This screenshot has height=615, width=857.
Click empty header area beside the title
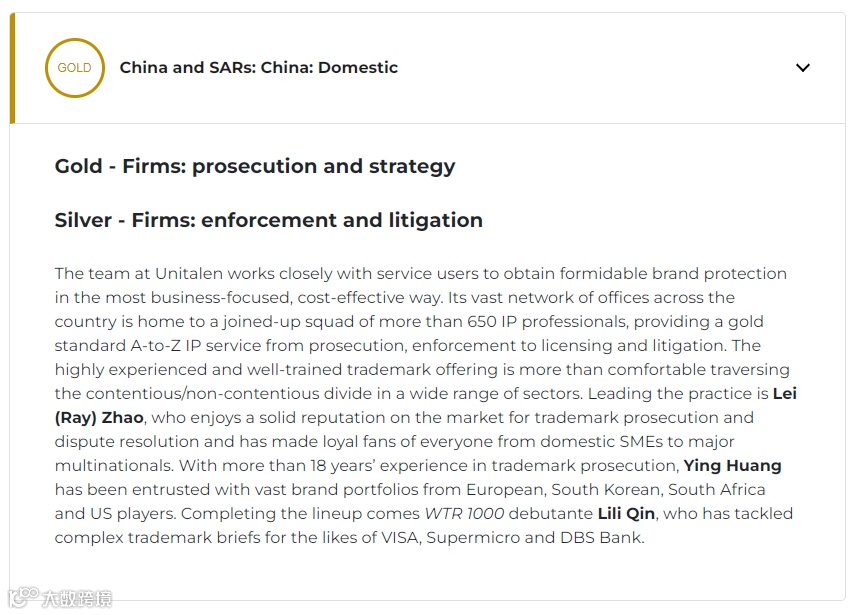tap(600, 68)
